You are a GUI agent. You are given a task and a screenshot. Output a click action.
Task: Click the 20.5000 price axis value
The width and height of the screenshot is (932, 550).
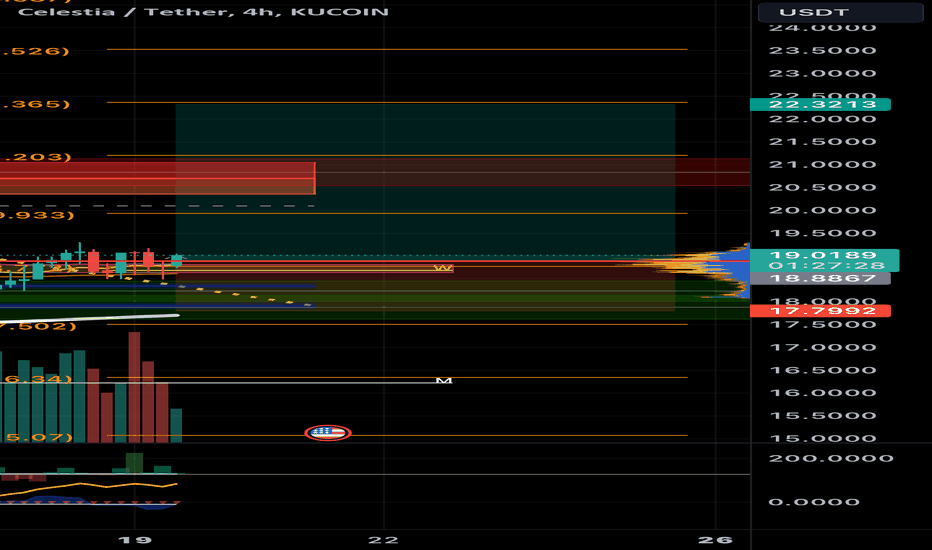click(823, 187)
